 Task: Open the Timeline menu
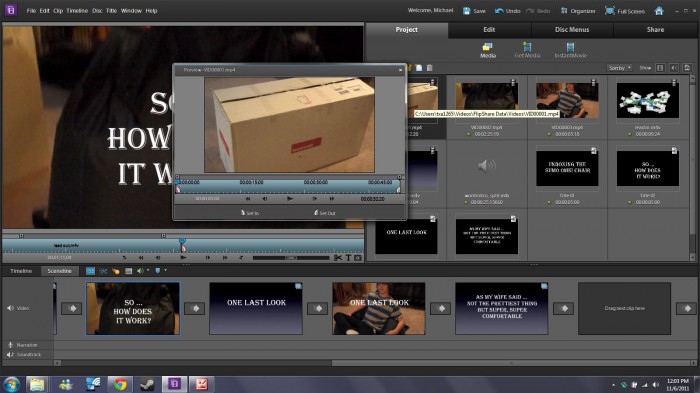(77, 11)
